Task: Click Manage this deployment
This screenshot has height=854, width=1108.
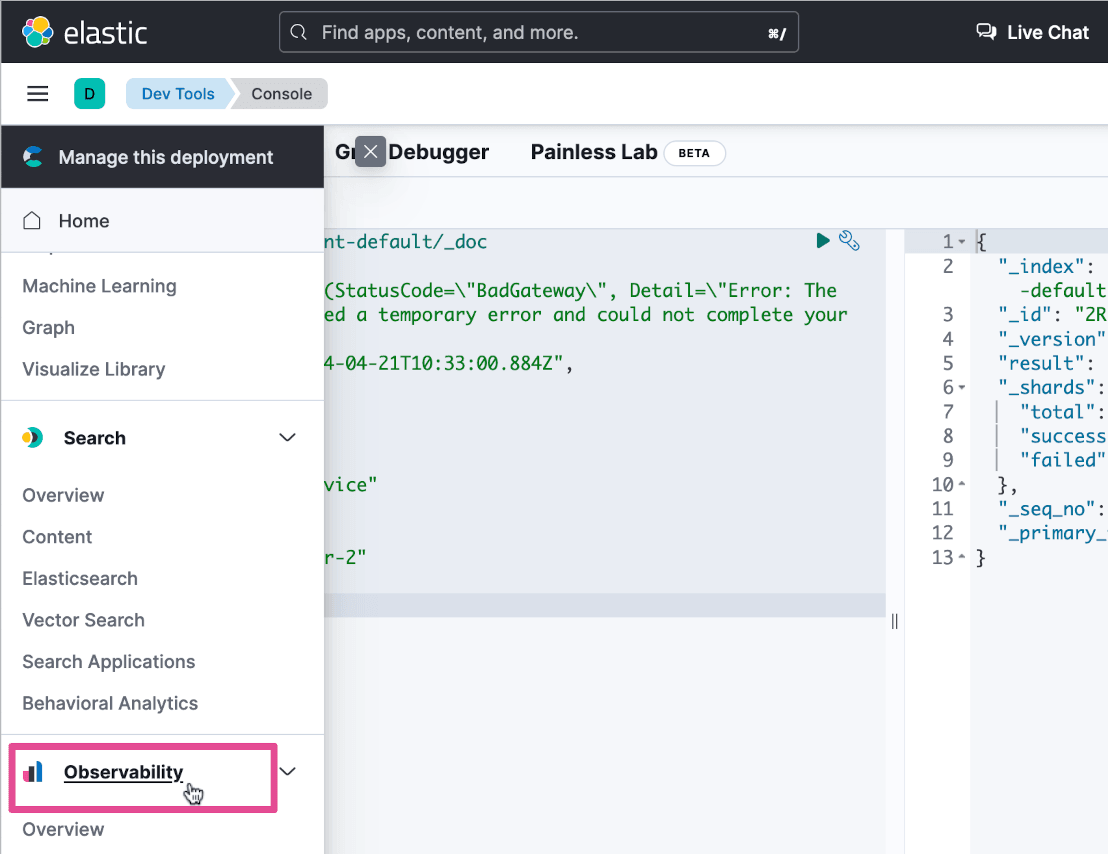Action: point(165,157)
